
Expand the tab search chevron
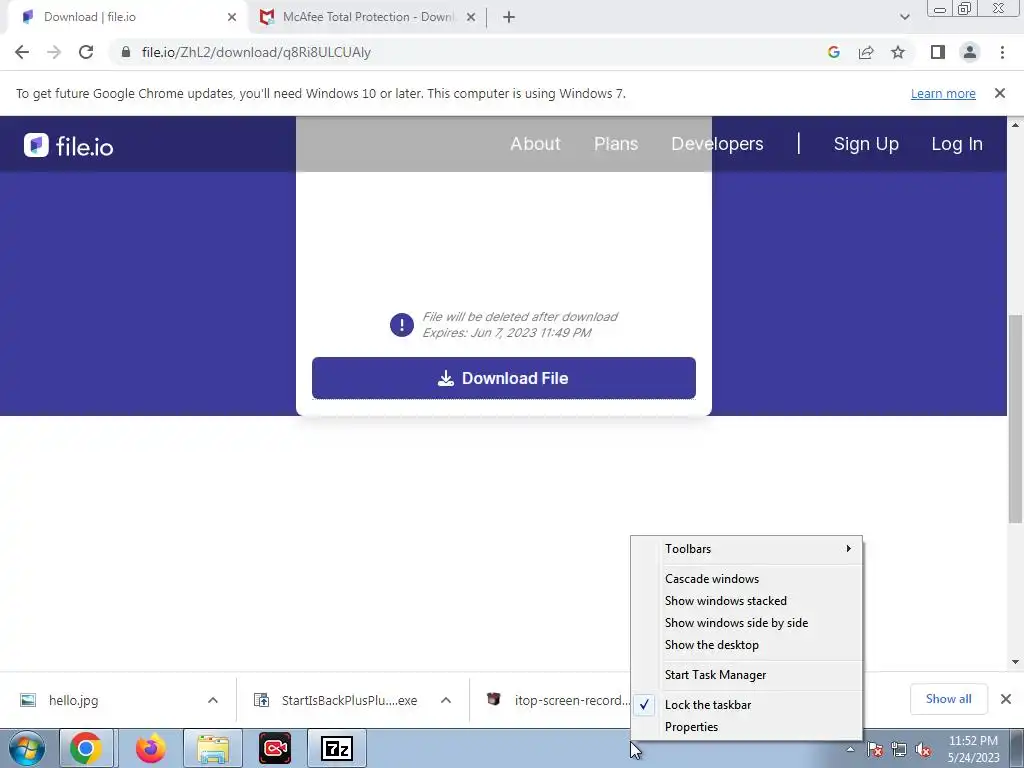(904, 17)
